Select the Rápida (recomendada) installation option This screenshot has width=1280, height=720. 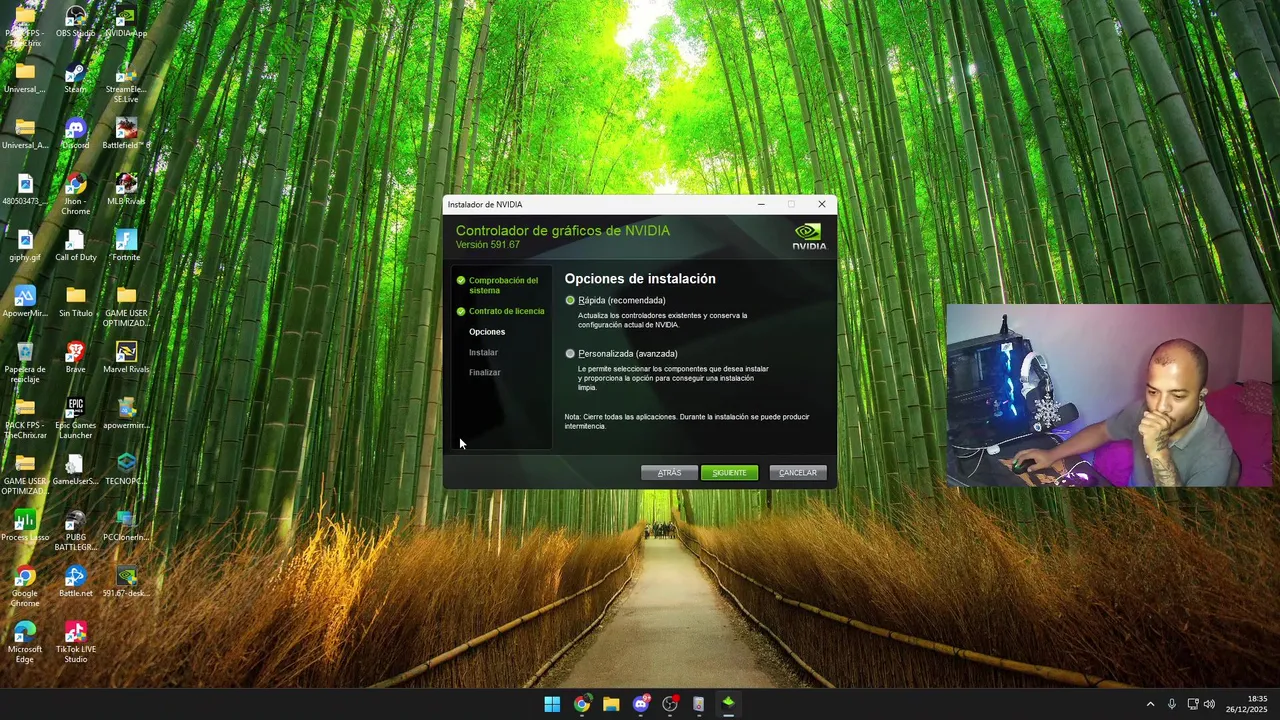coord(570,300)
